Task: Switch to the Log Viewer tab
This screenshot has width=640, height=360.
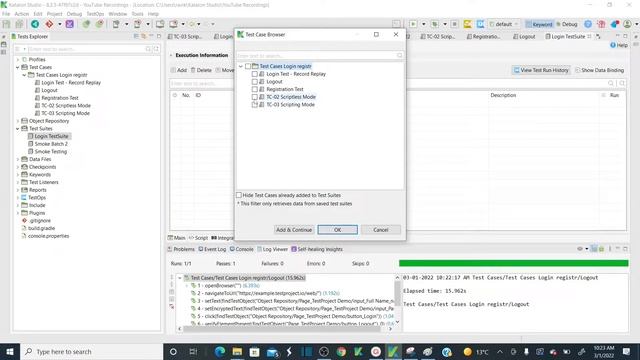Action: [272, 249]
